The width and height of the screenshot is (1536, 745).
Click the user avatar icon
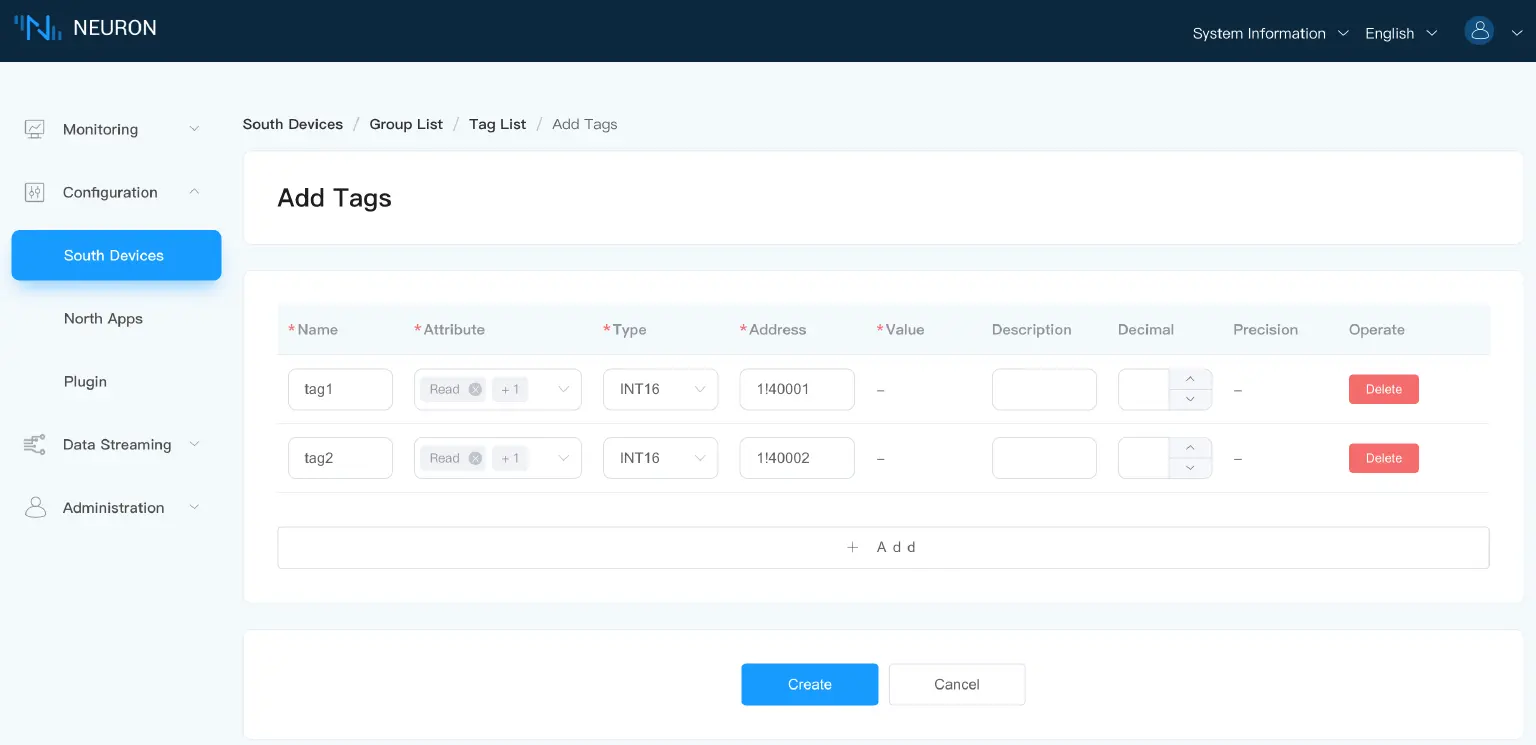1479,30
